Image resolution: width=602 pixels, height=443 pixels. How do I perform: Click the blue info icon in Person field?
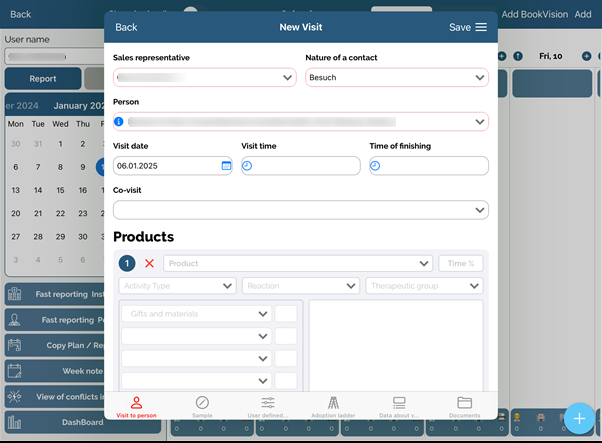119,122
